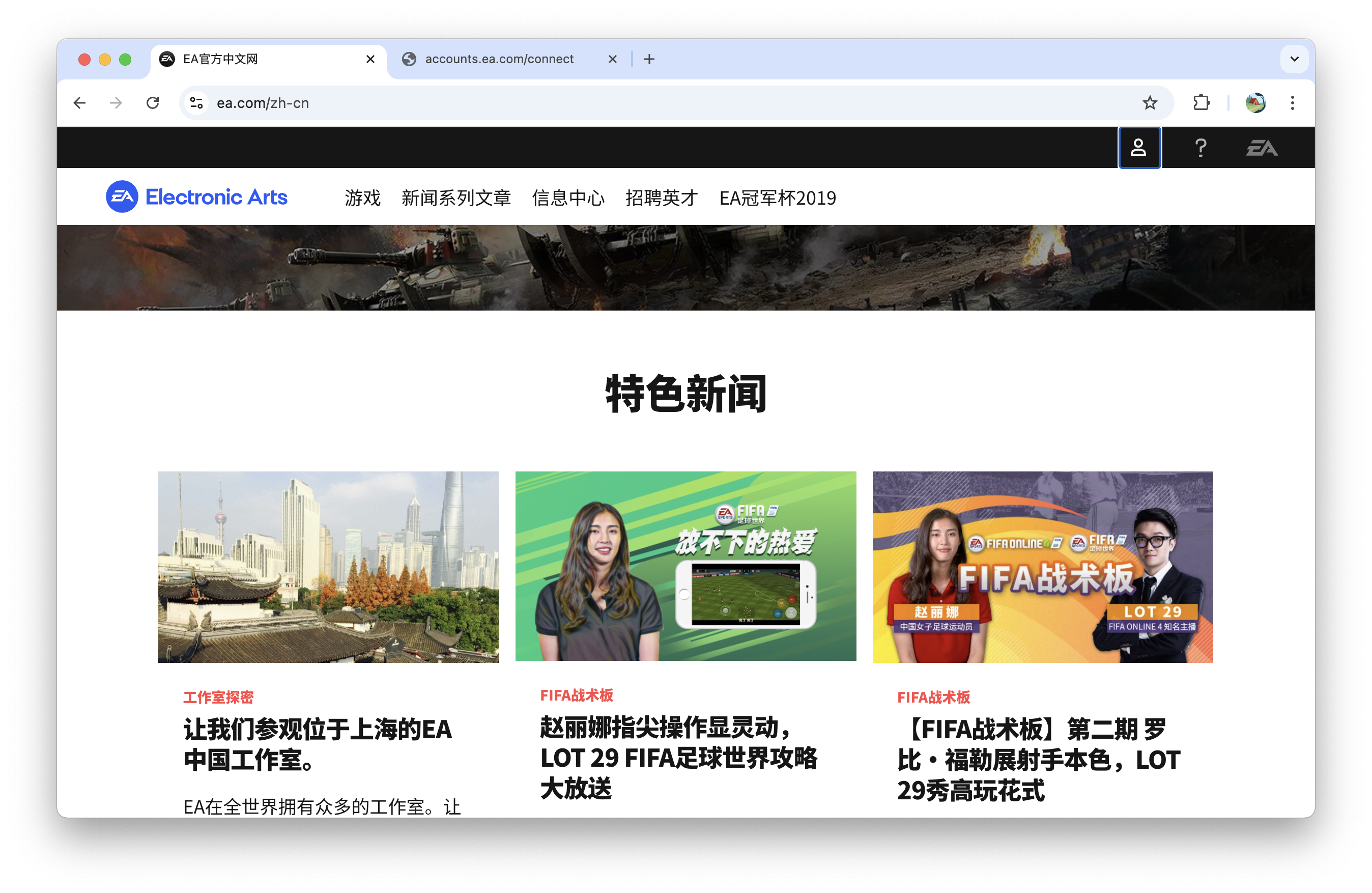Open the EA冠军杯2019 menu item
Viewport: 1372px width, 893px height.
(x=777, y=198)
